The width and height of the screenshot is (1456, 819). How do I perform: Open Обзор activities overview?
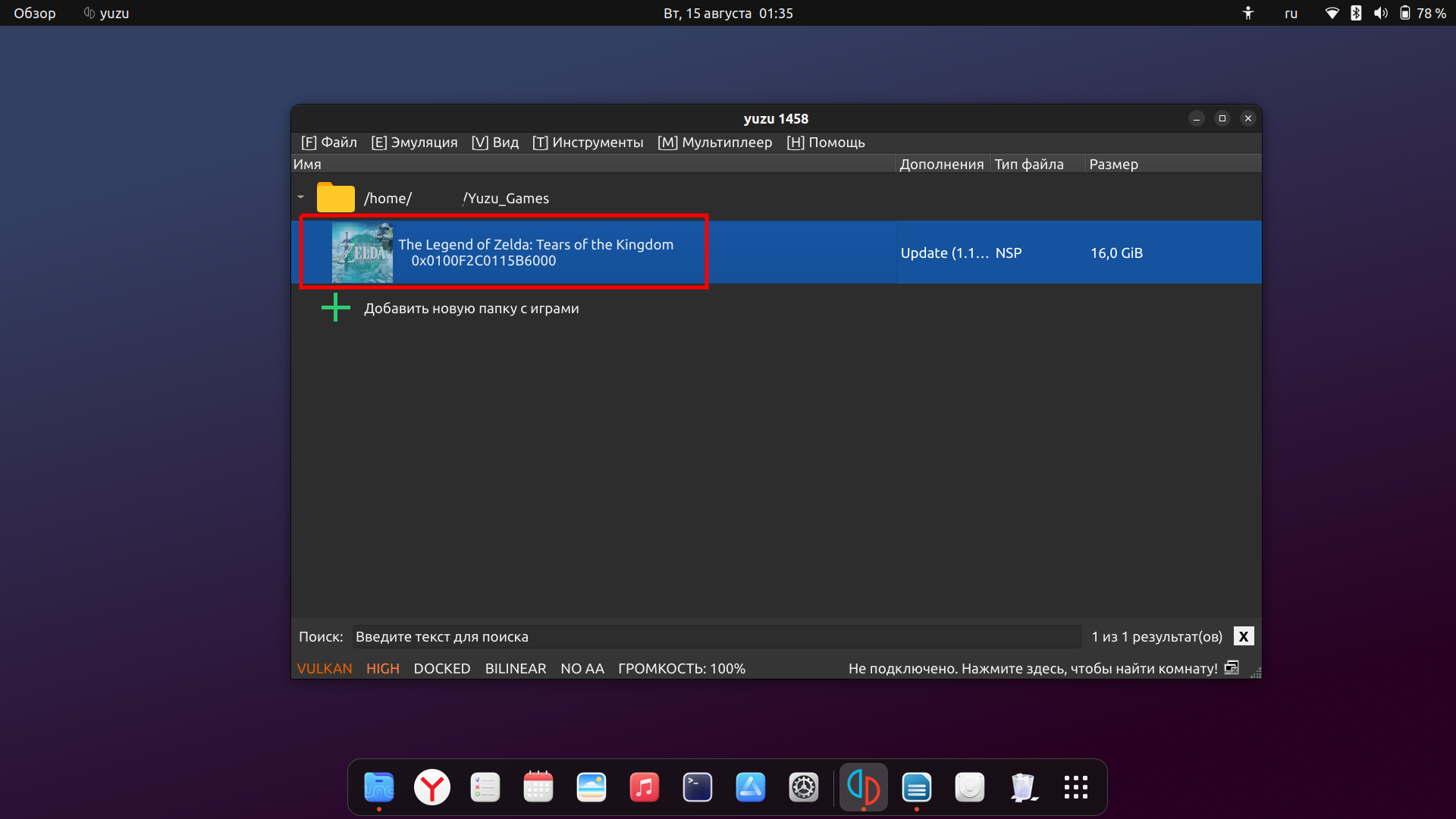pyautogui.click(x=35, y=13)
